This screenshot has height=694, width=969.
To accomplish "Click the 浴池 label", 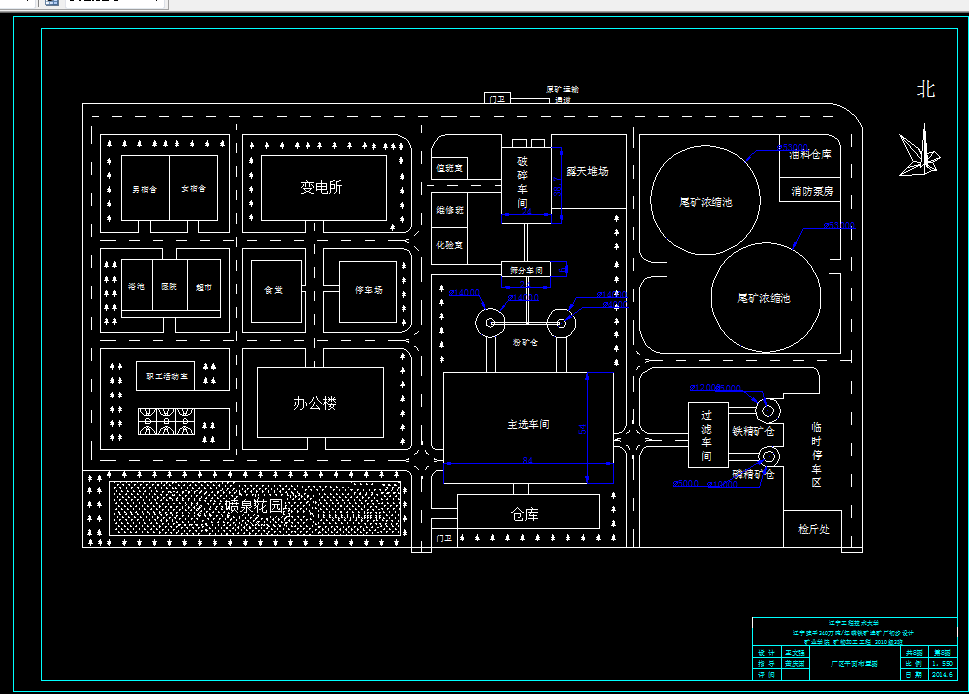I will pyautogui.click(x=137, y=286).
